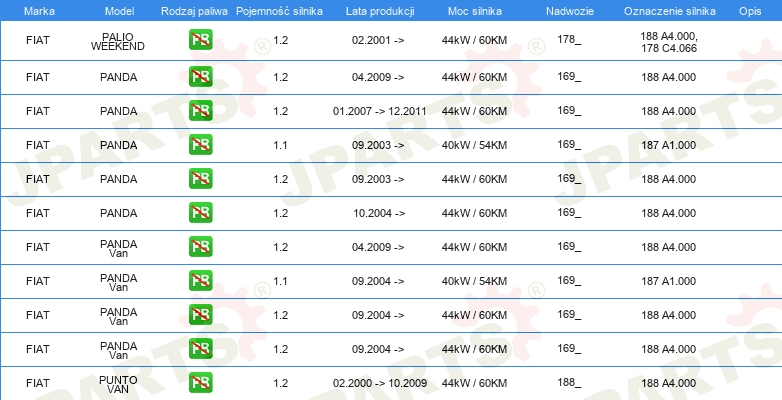Click 187 A1.000 in the PANDA 09.2003 row
Image resolution: width=782 pixels, height=400 pixels.
(x=668, y=145)
